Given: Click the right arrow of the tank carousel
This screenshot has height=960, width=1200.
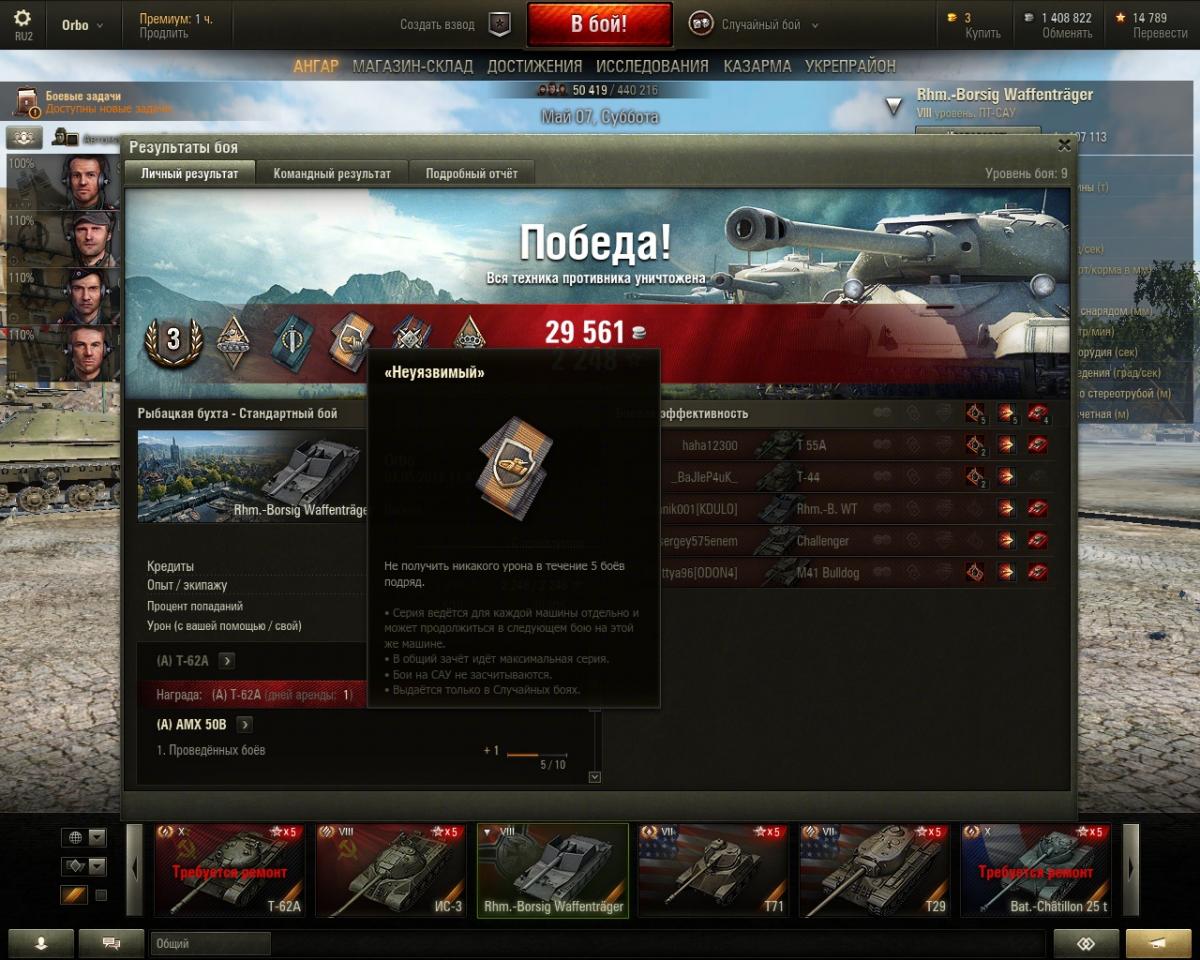Looking at the screenshot, I should tap(1131, 870).
